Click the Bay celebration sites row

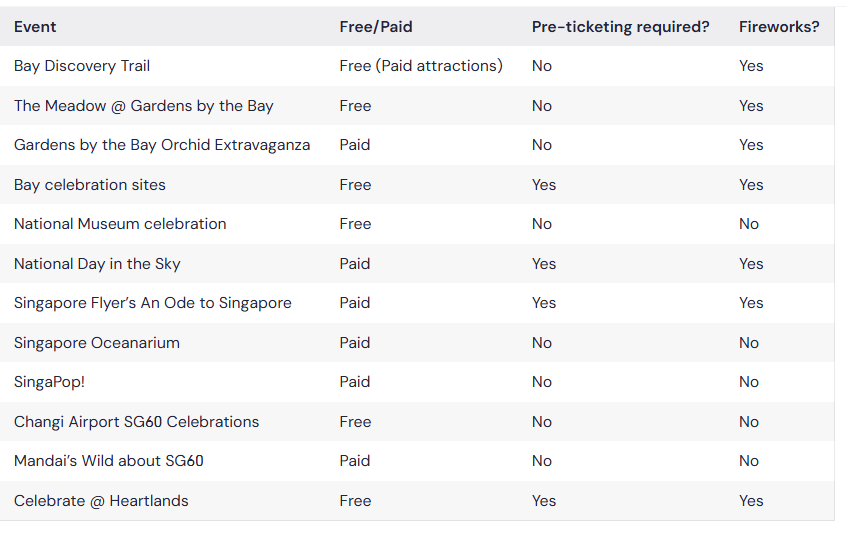click(417, 185)
